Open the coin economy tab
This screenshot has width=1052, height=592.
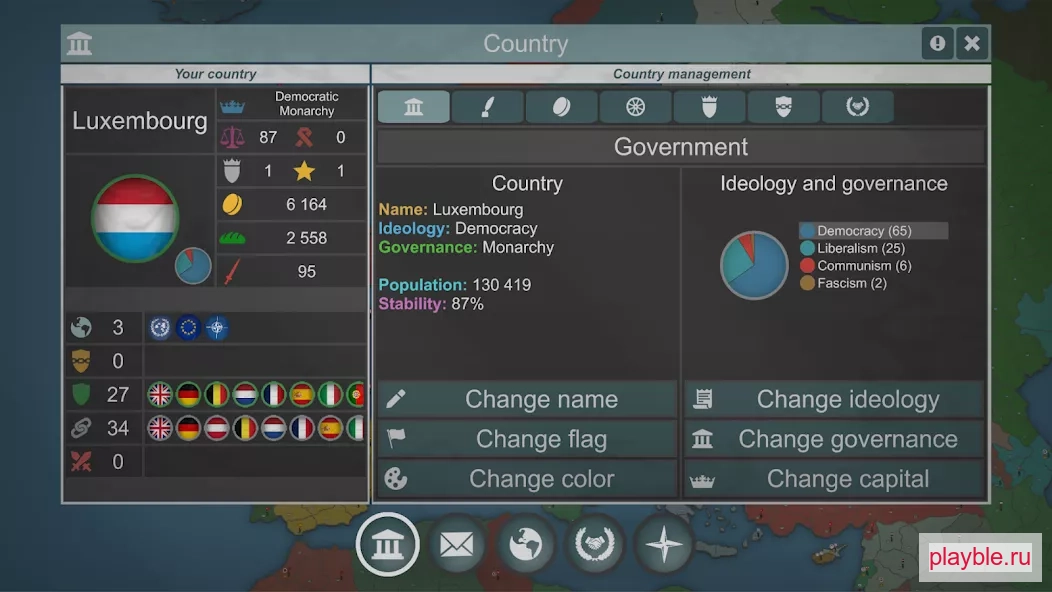[562, 107]
